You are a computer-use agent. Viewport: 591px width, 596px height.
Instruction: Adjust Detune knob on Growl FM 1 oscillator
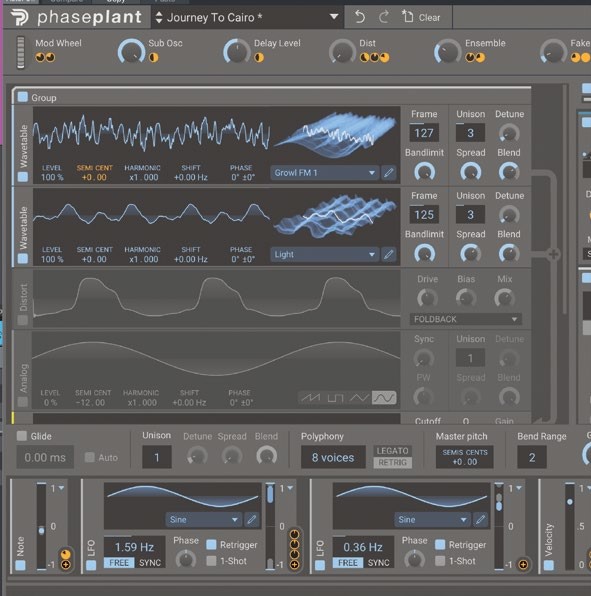pyautogui.click(x=509, y=133)
